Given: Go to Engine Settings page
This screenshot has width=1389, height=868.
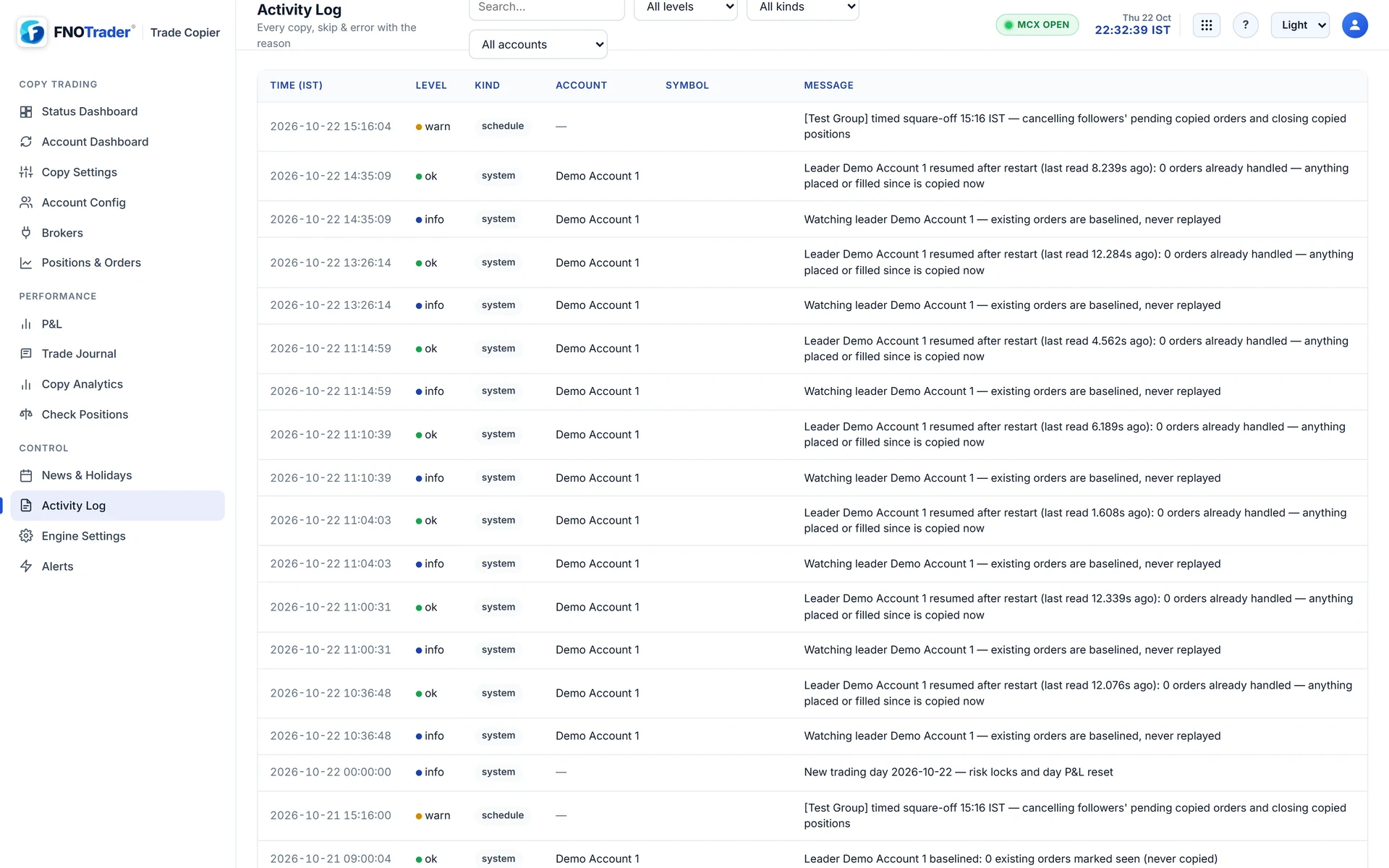Looking at the screenshot, I should click(117, 536).
